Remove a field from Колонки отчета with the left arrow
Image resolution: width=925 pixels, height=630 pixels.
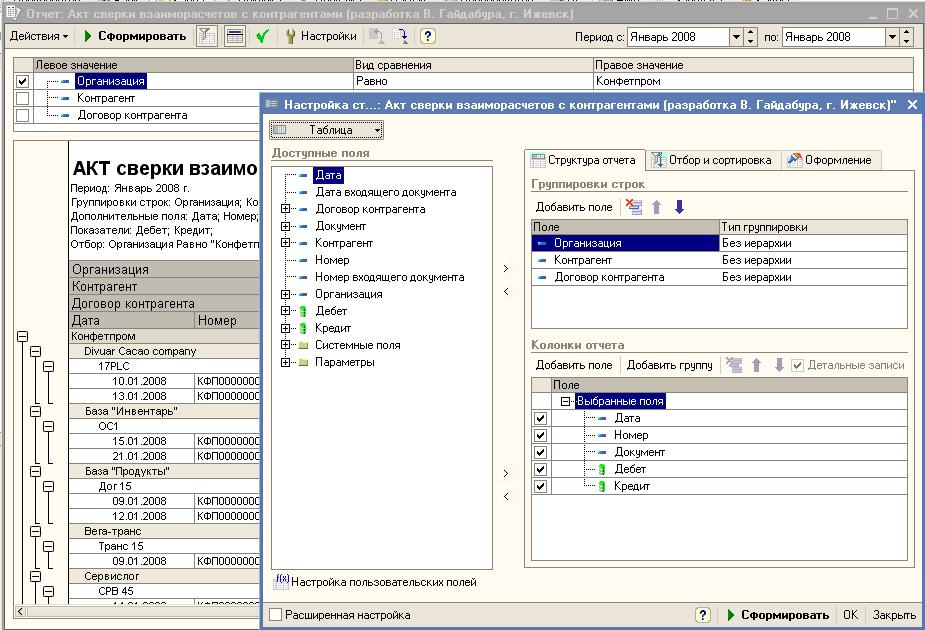pos(506,496)
